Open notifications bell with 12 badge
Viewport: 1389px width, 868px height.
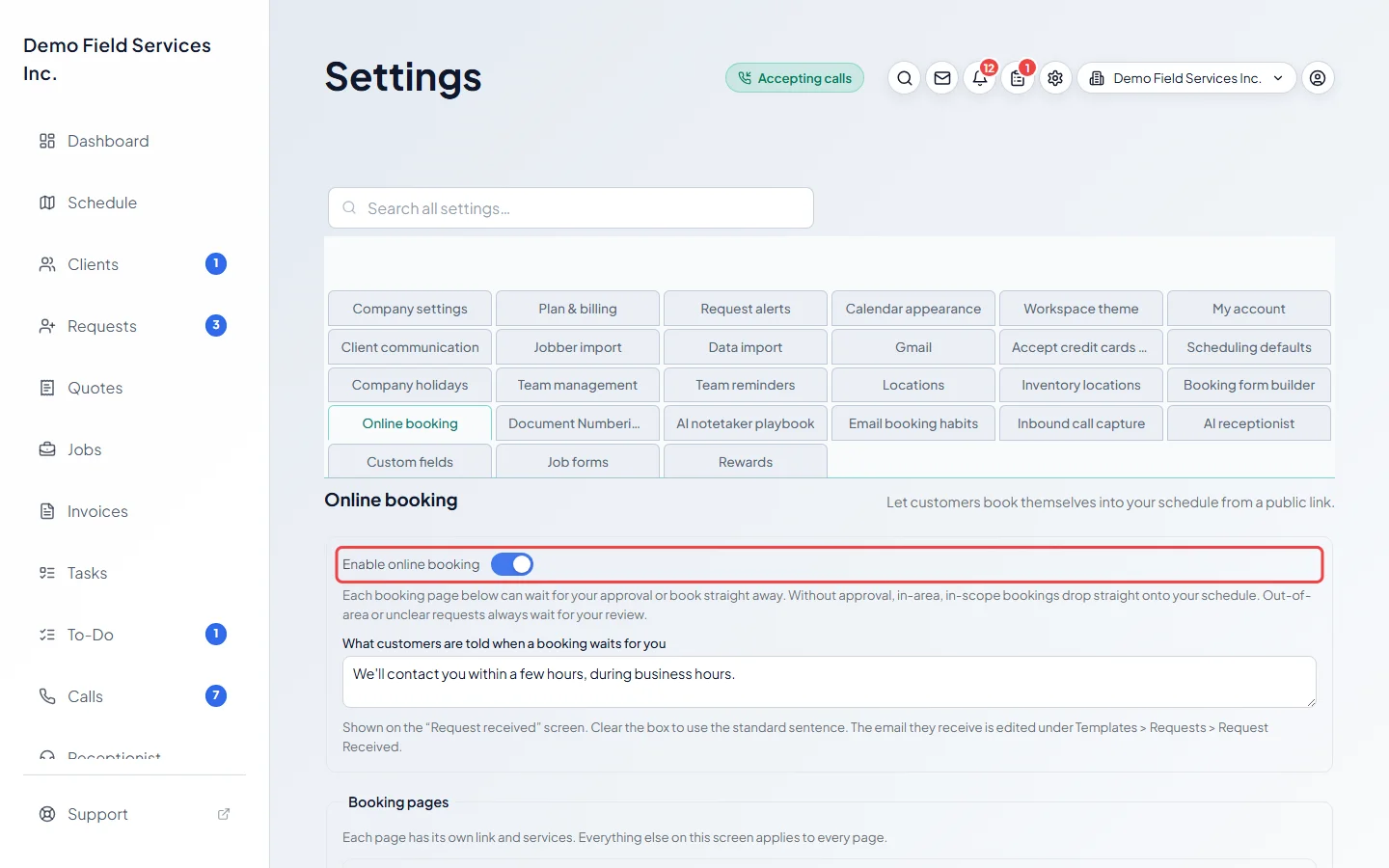pos(980,78)
